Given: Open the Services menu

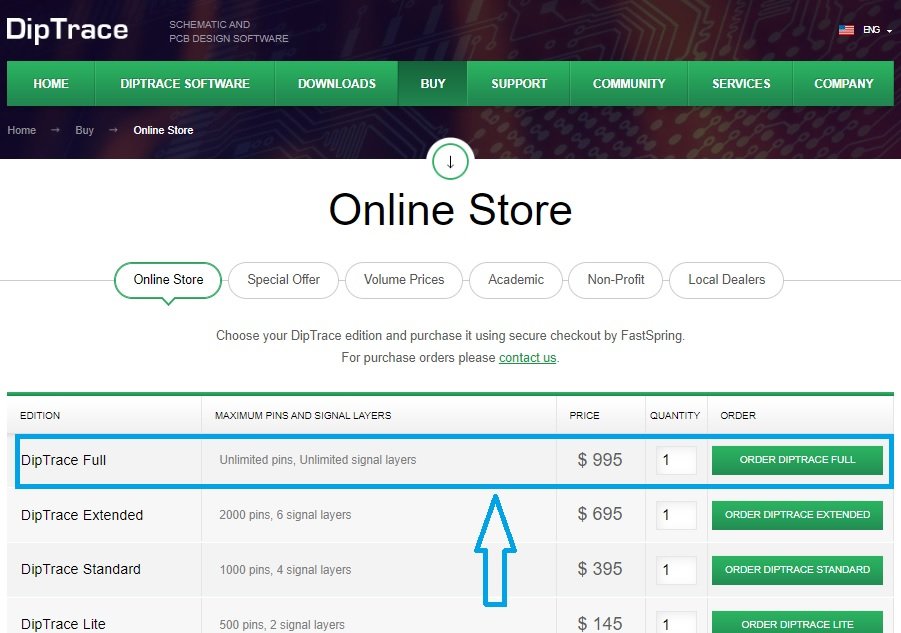Looking at the screenshot, I should click(x=741, y=84).
